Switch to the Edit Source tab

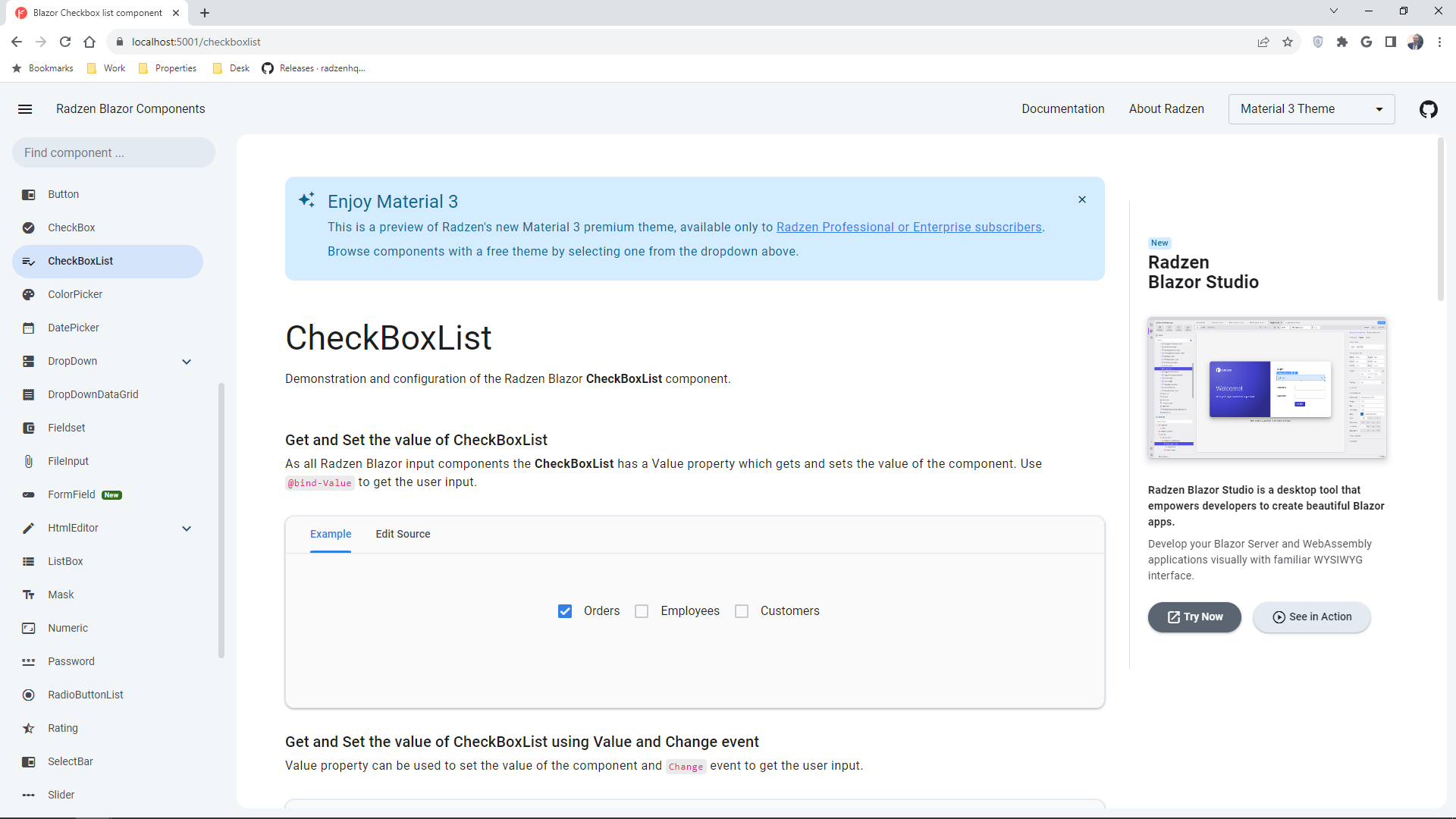(x=403, y=534)
